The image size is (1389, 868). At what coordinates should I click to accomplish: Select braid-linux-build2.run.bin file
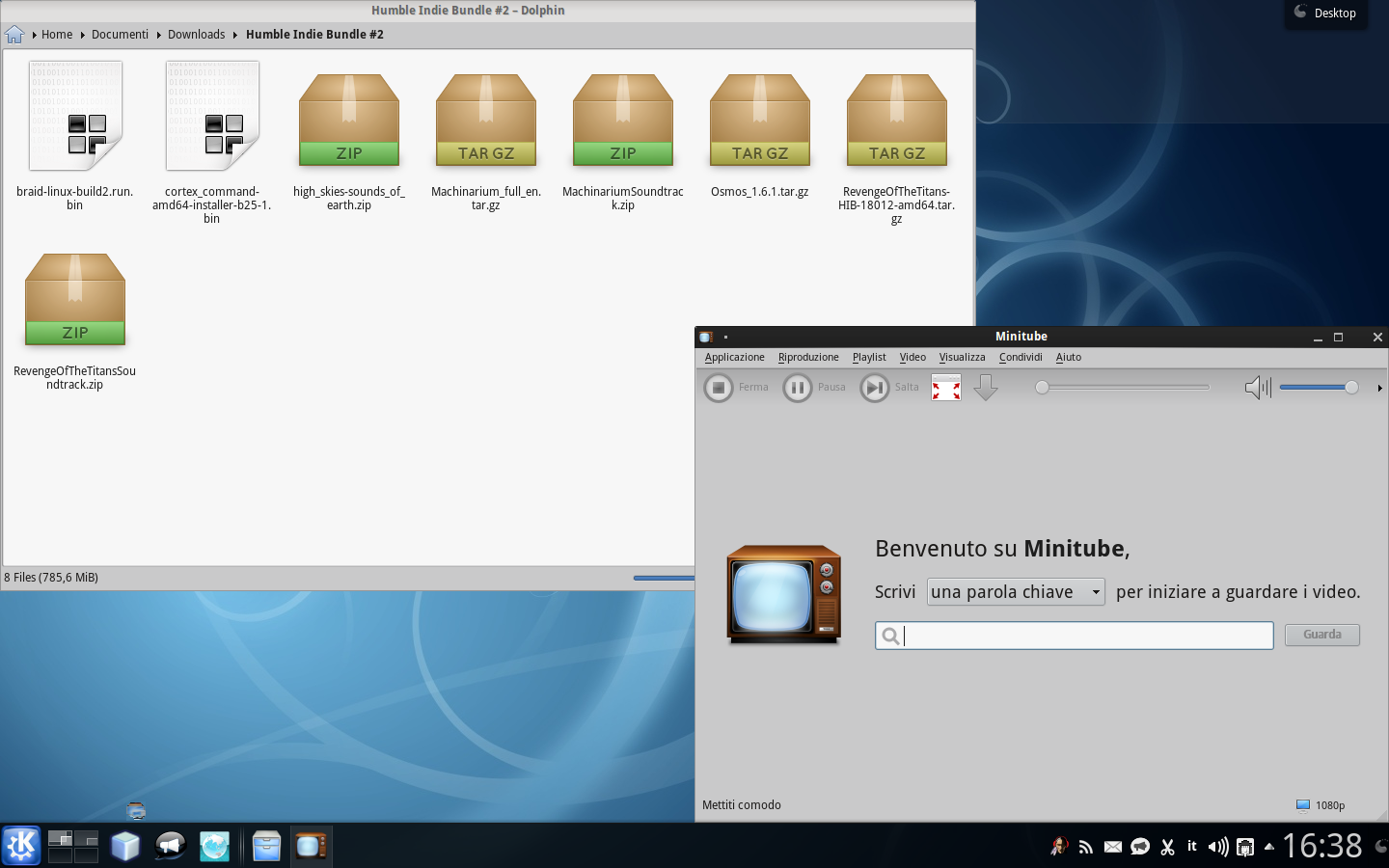(75, 137)
